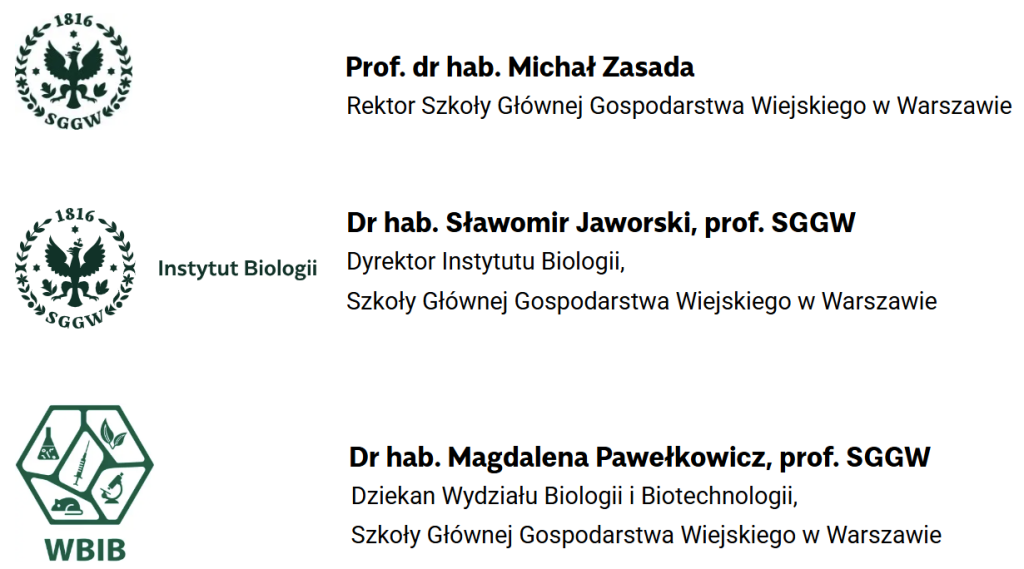Screen dimensions: 1024x569
Task: Select Dr hab. Sławomir Jaworski heading
Action: 601,222
